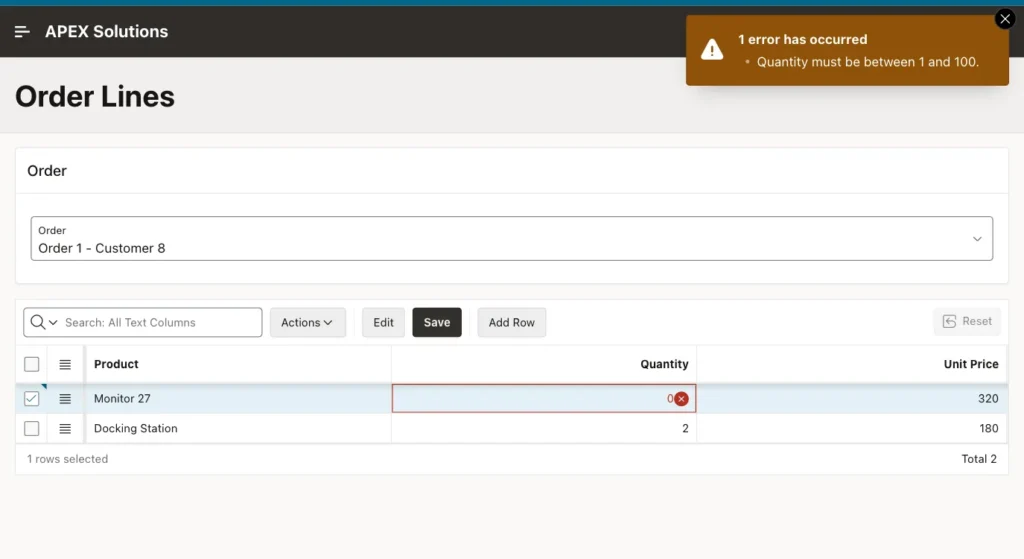The width and height of the screenshot is (1024, 559).
Task: Focus the Search: All Text Columns field
Action: pos(160,323)
